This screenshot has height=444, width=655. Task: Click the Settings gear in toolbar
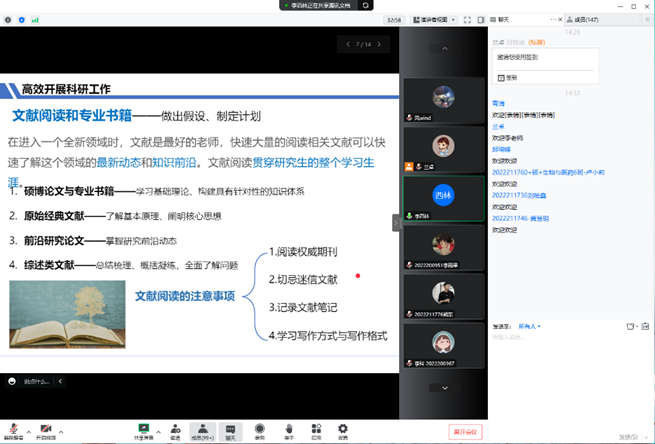point(343,428)
